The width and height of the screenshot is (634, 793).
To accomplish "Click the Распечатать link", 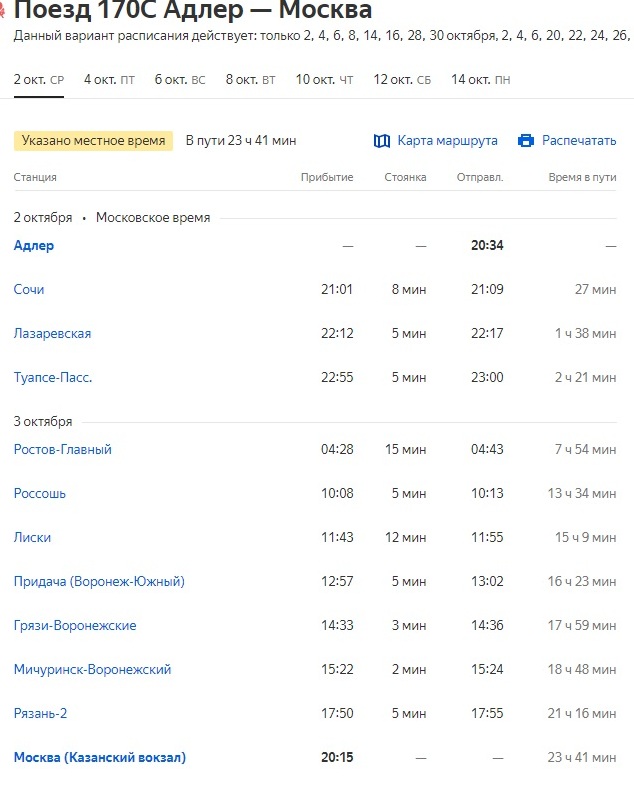I will point(579,141).
